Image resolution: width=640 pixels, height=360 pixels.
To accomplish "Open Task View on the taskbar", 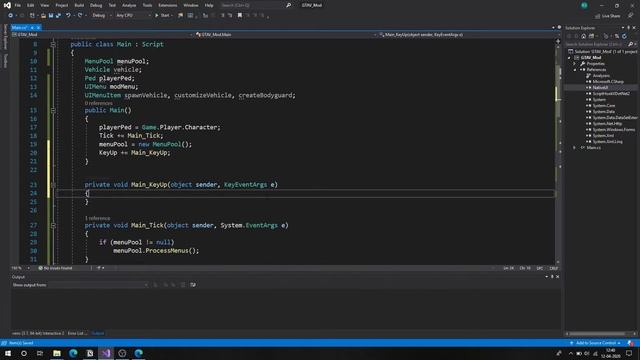I will 40,353.
